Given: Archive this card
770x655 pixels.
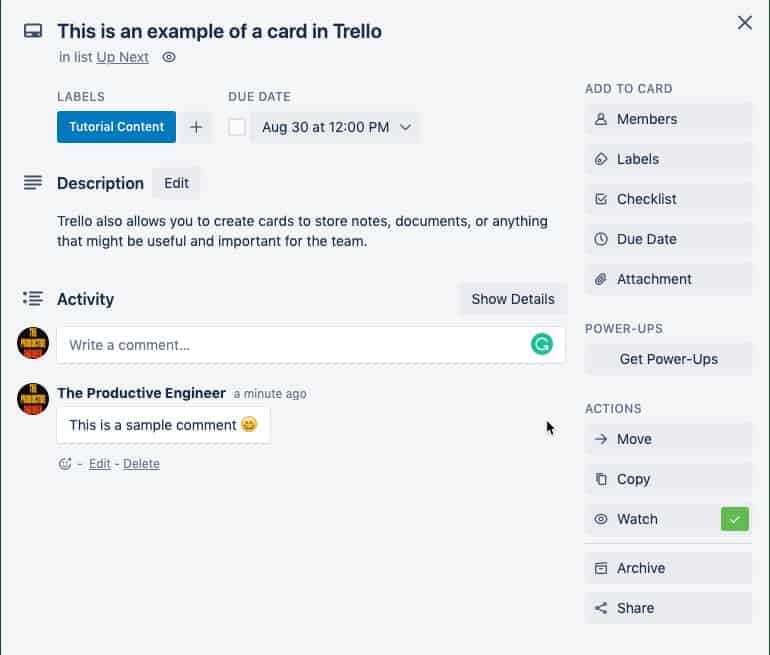Looking at the screenshot, I should coord(668,568).
